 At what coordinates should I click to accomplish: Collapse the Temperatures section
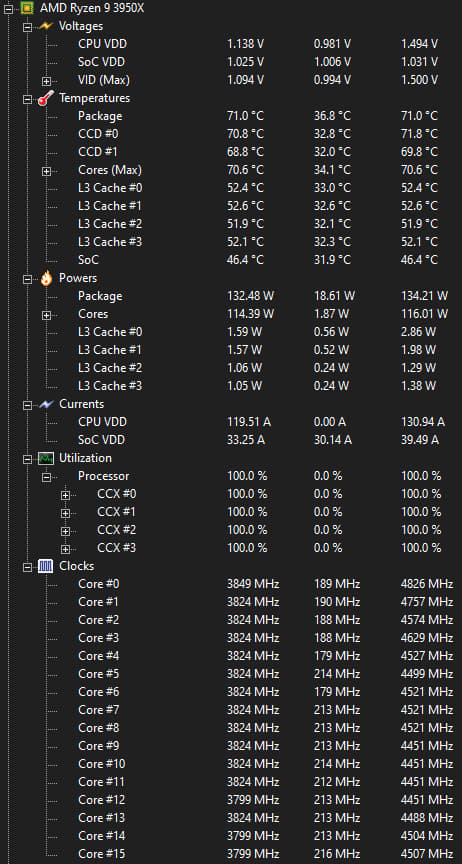pos(27,99)
